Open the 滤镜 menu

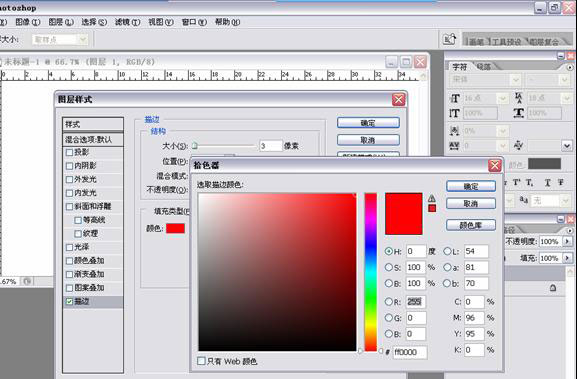[128, 22]
